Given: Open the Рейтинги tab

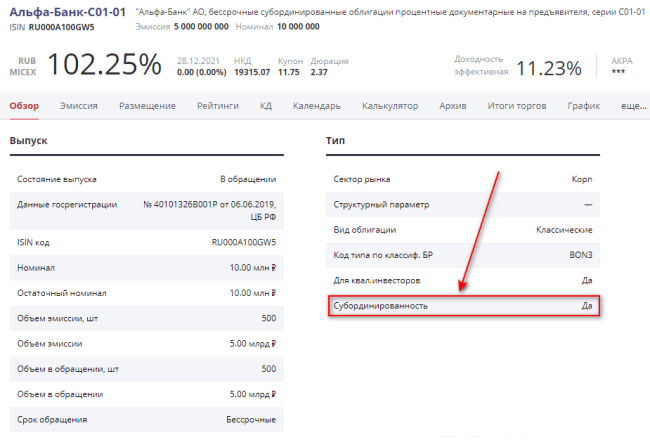Looking at the screenshot, I should pyautogui.click(x=217, y=106).
